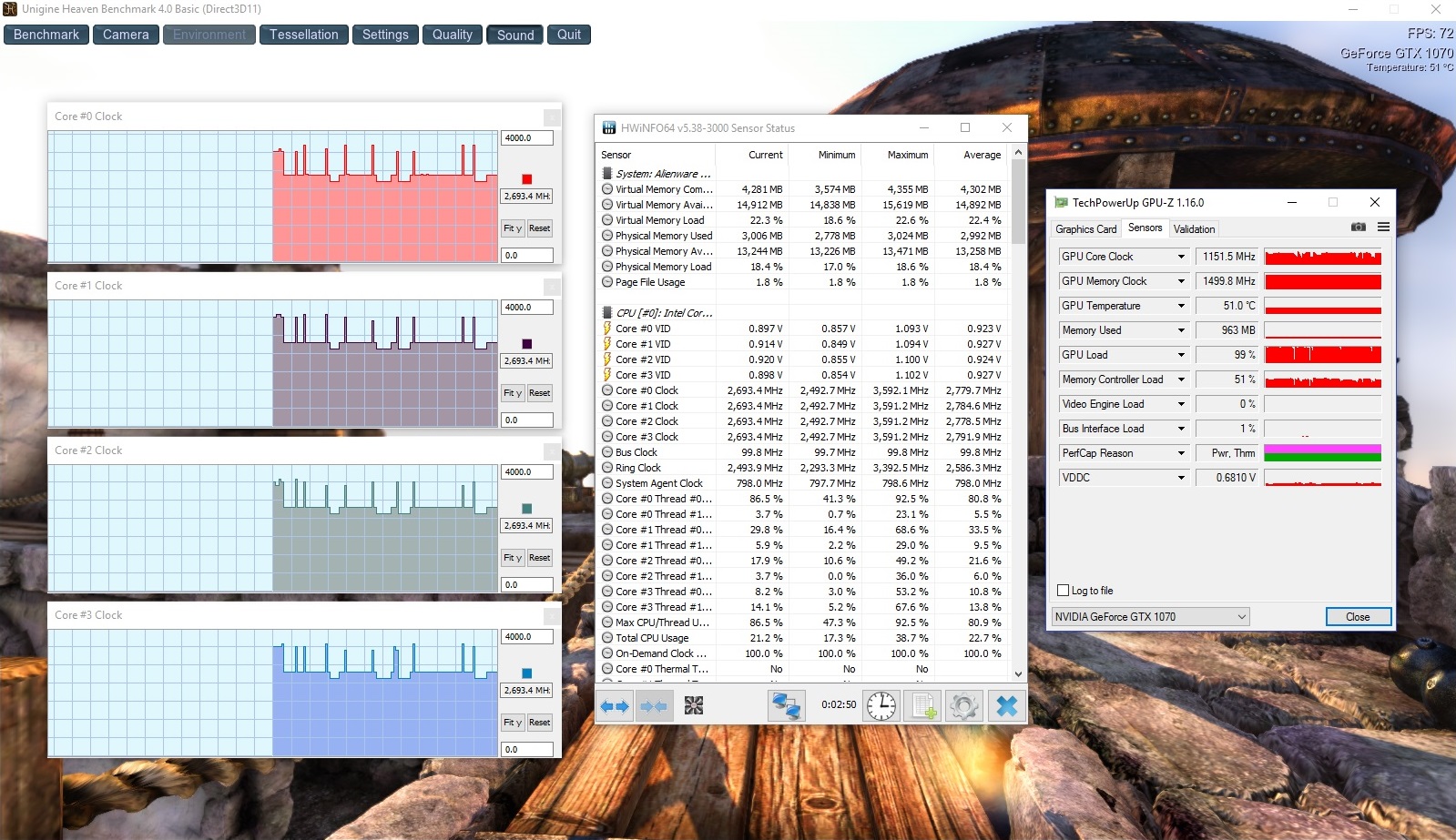Click Fit y on Core #2 Clock graph
The width and height of the screenshot is (1456, 840).
[x=513, y=558]
